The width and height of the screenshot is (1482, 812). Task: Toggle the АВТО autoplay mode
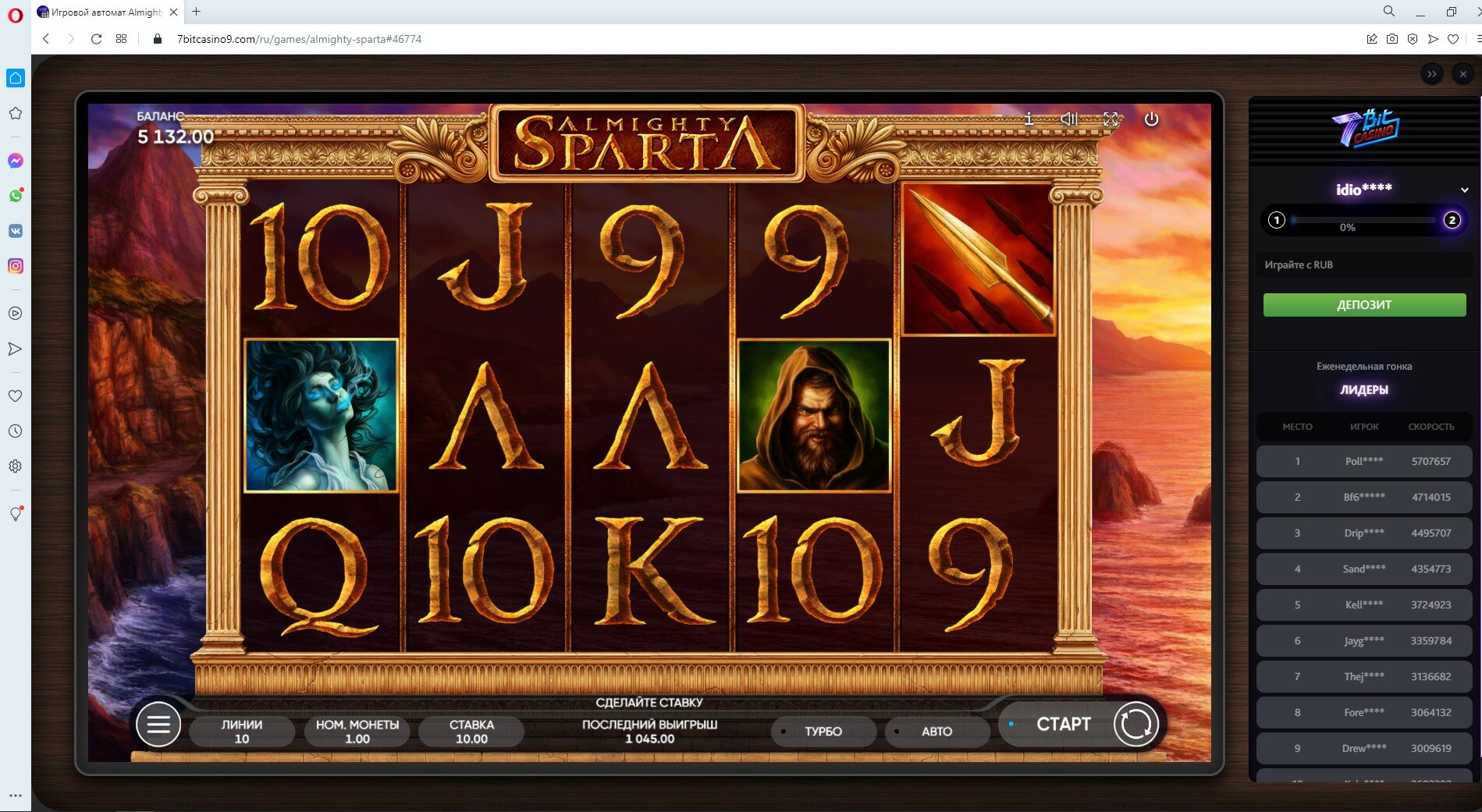coord(936,731)
